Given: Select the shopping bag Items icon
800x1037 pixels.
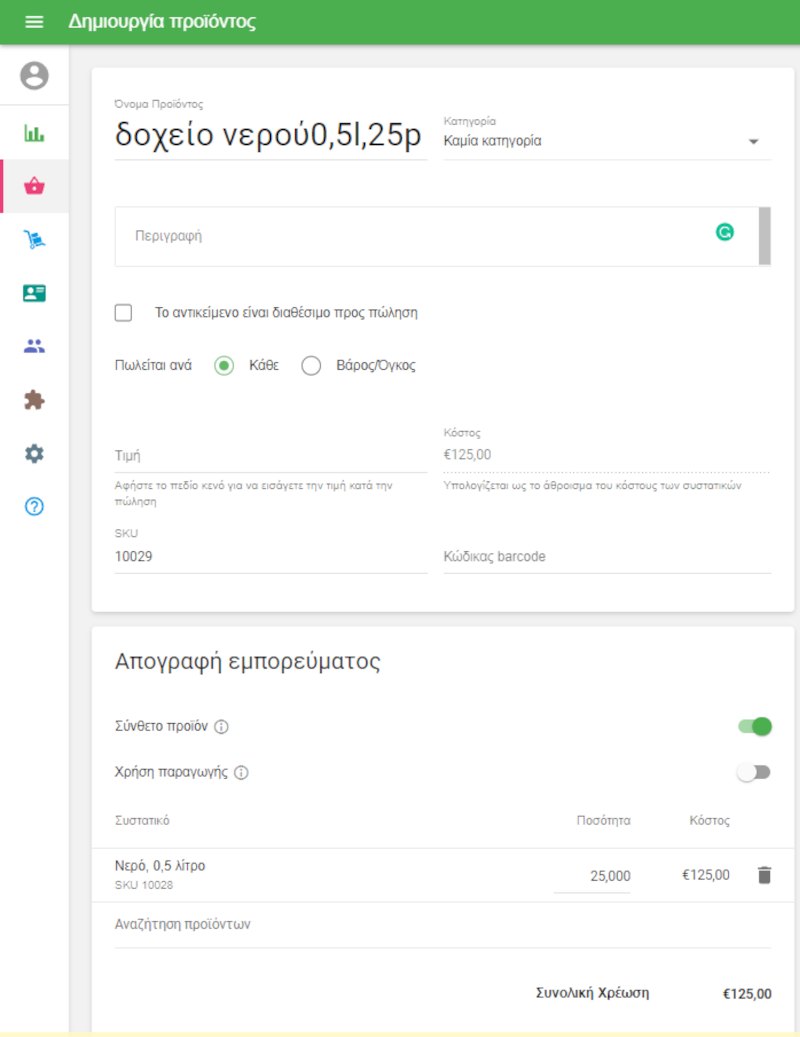Looking at the screenshot, I should click(x=33, y=186).
